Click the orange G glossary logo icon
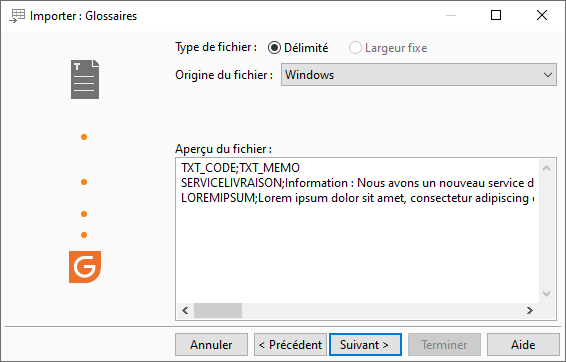 [x=85, y=267]
